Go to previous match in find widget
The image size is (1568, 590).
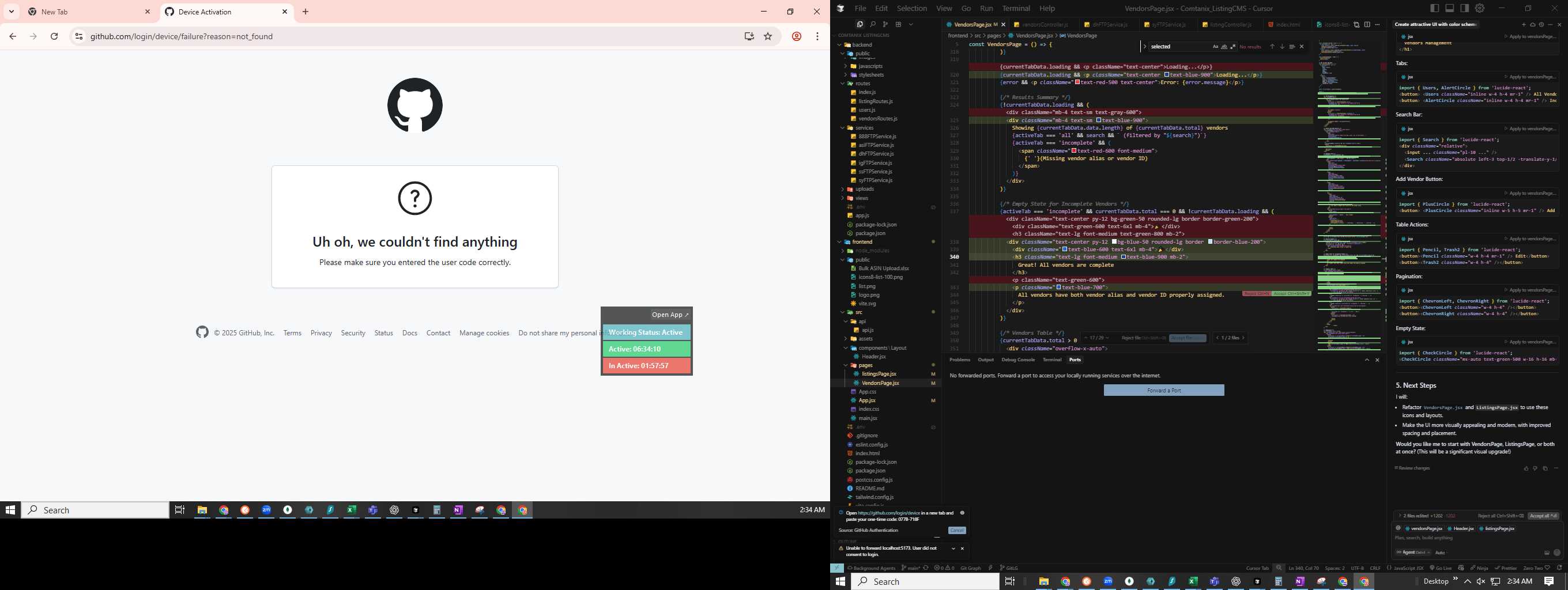coord(1272,47)
